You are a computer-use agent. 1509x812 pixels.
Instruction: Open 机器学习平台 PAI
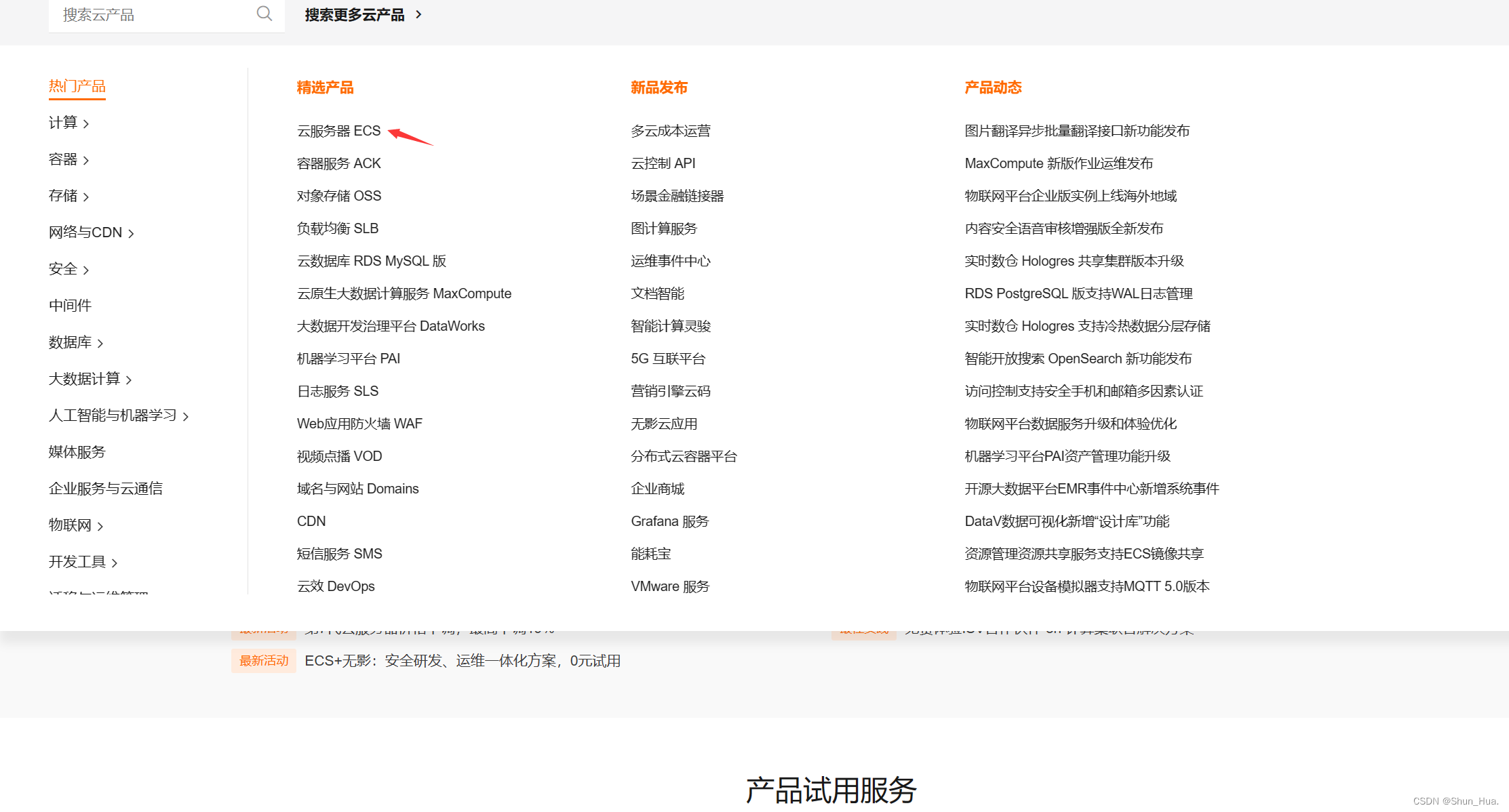click(x=349, y=359)
